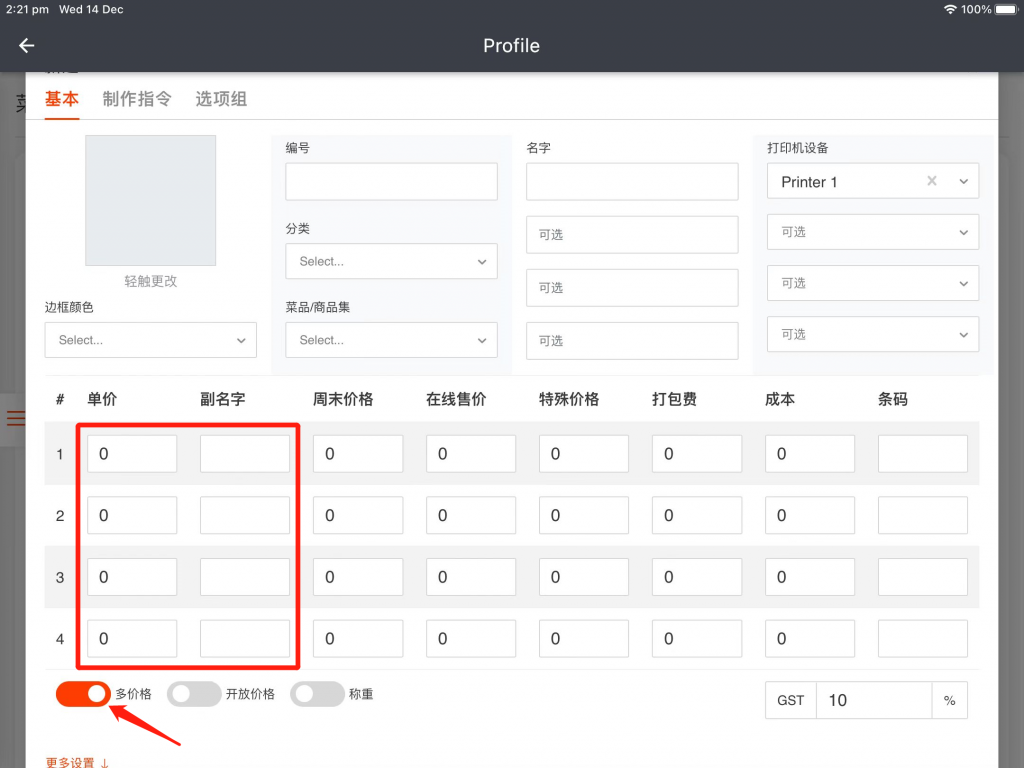Screen dimensions: 1024x768
Task: Edit 副名字 in row 2
Action: 245,515
